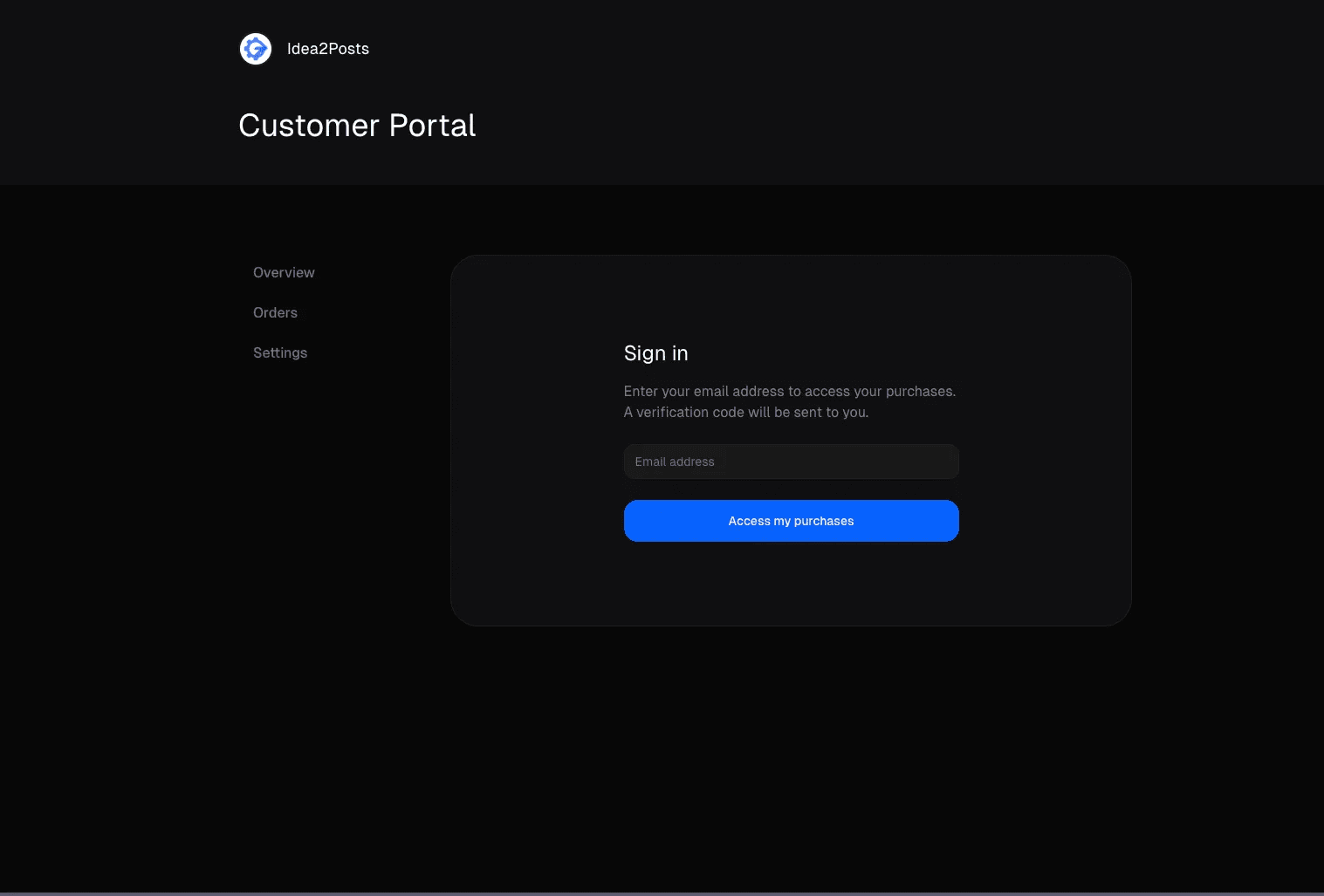Click the Customer Portal page heading

pos(357,126)
